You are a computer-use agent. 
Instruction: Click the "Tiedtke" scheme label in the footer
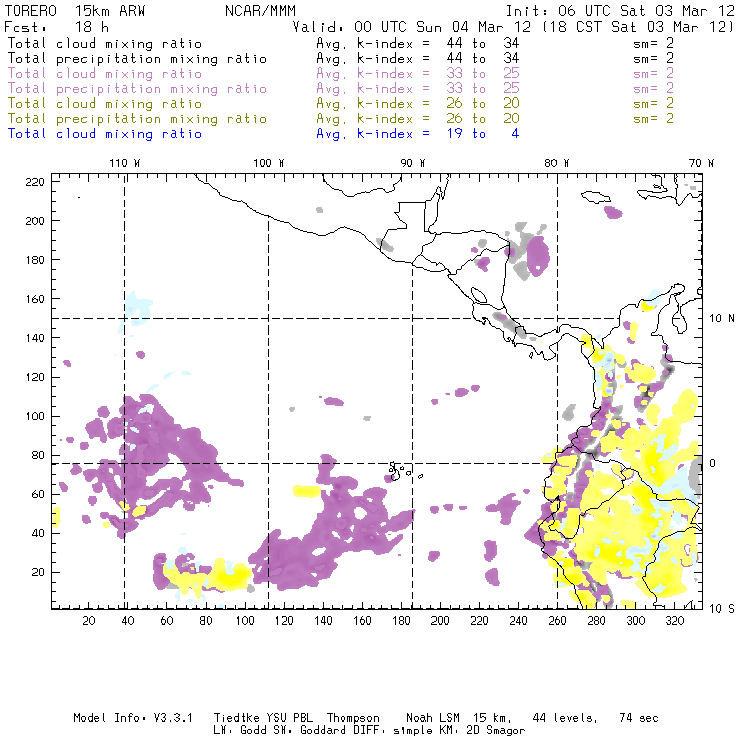237,718
